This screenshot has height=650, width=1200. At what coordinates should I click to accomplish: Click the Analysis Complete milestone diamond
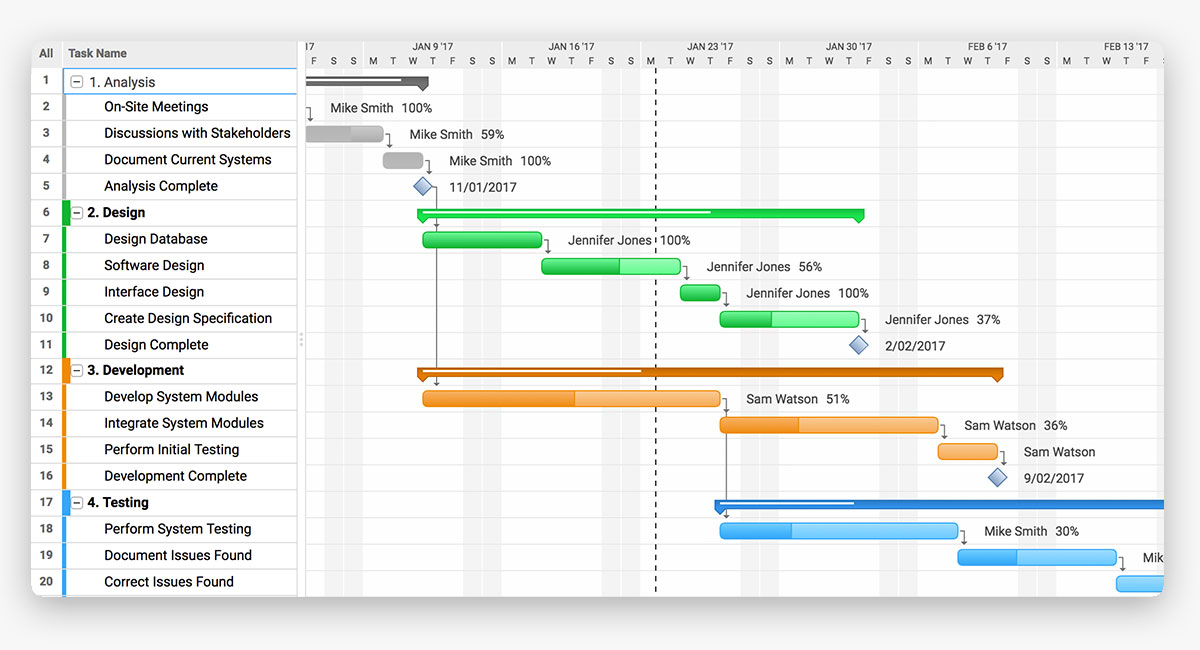tap(423, 186)
